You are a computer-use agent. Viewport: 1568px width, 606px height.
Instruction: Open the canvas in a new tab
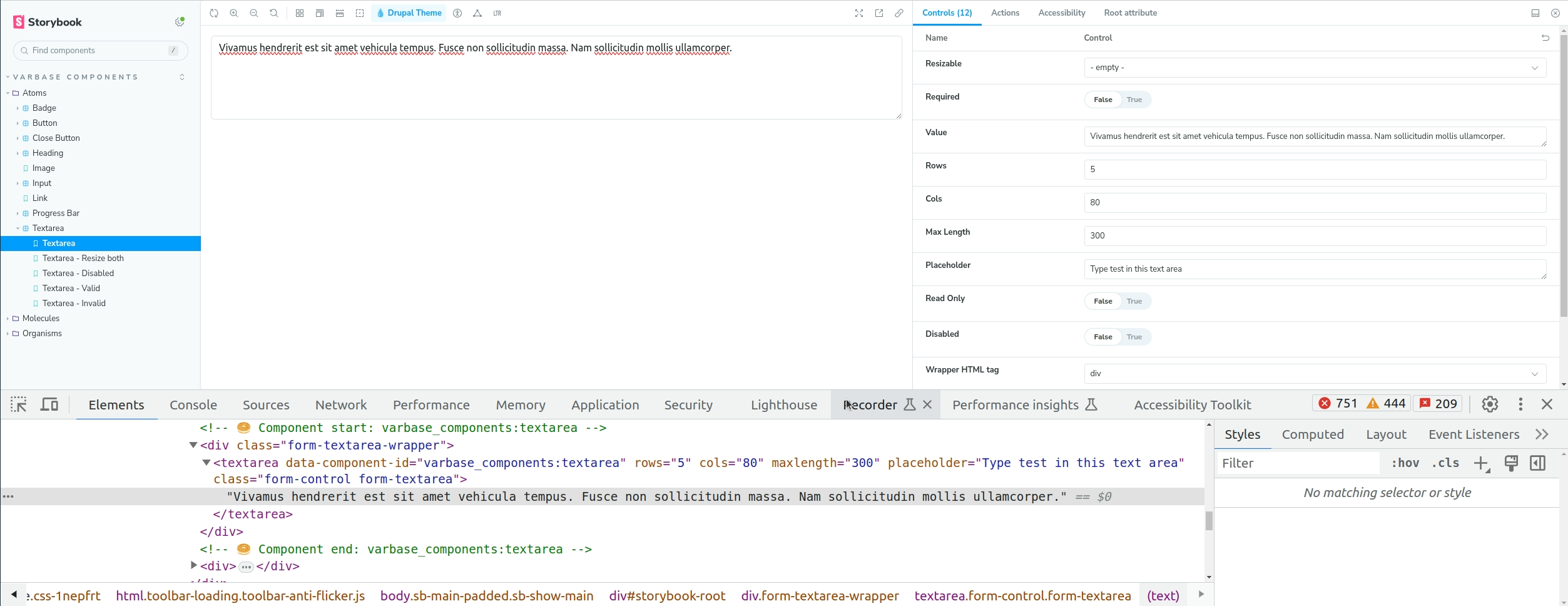click(879, 13)
